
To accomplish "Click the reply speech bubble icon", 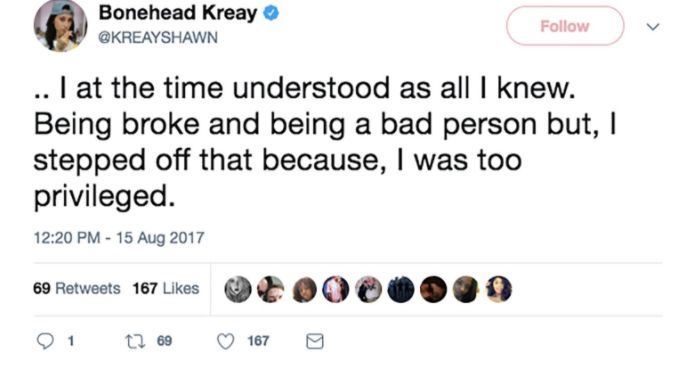I will click(x=45, y=341).
